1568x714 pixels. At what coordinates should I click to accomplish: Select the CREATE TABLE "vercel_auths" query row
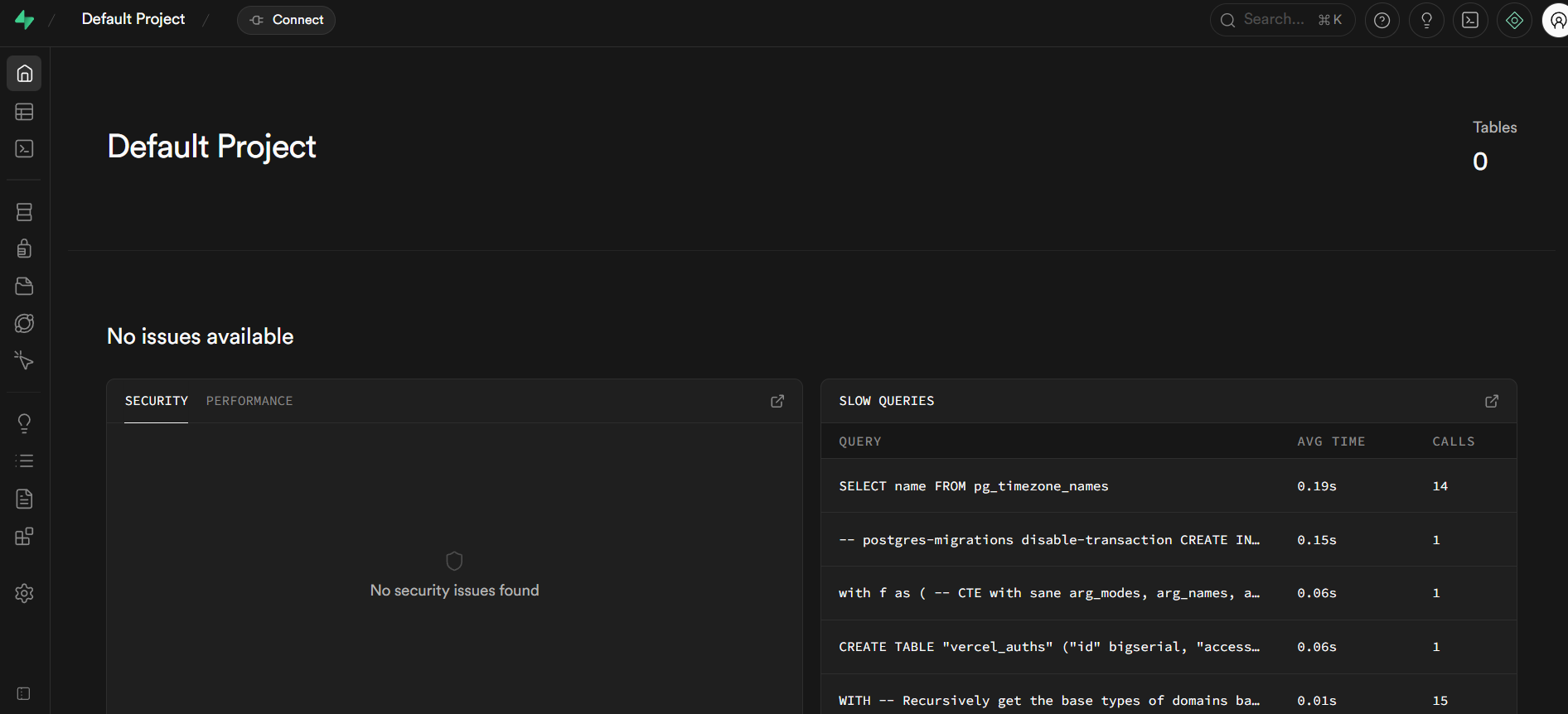point(1169,647)
